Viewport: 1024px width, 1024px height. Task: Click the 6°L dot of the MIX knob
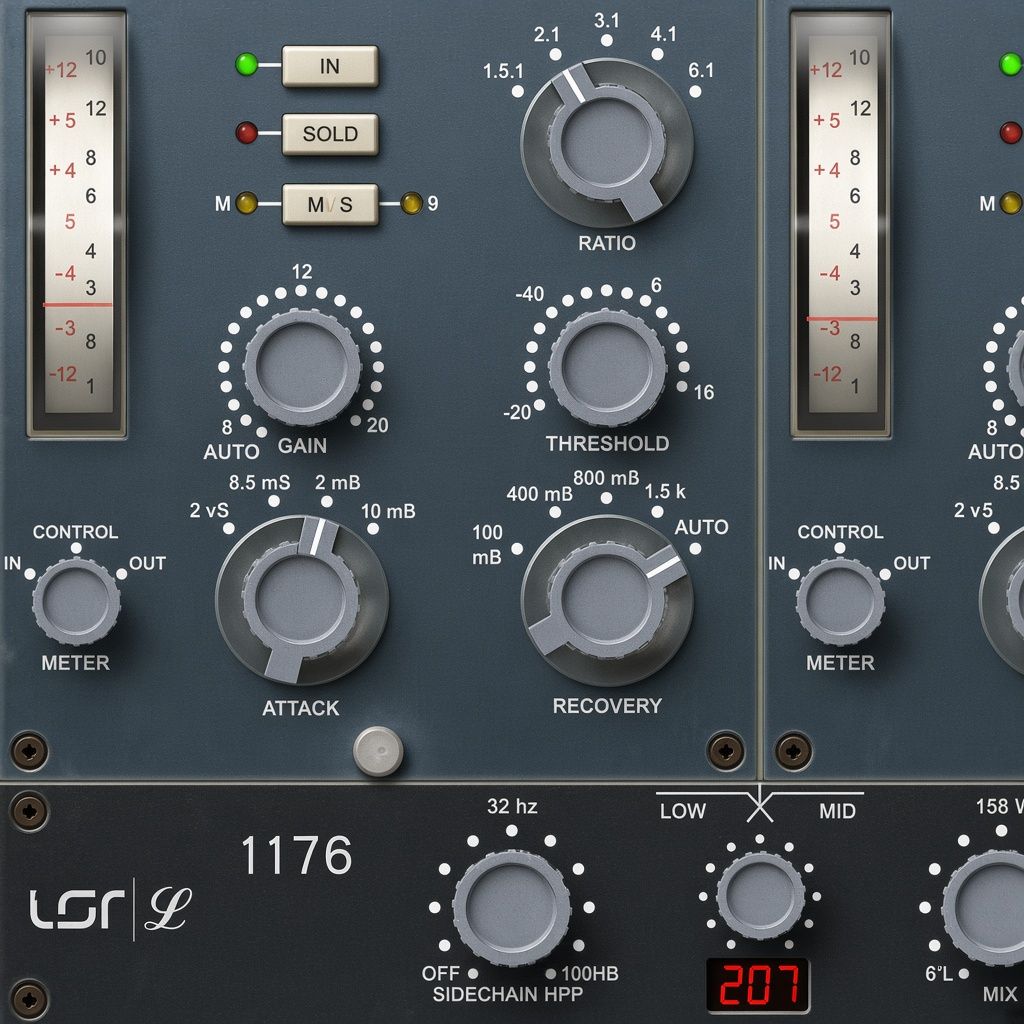coord(963,974)
